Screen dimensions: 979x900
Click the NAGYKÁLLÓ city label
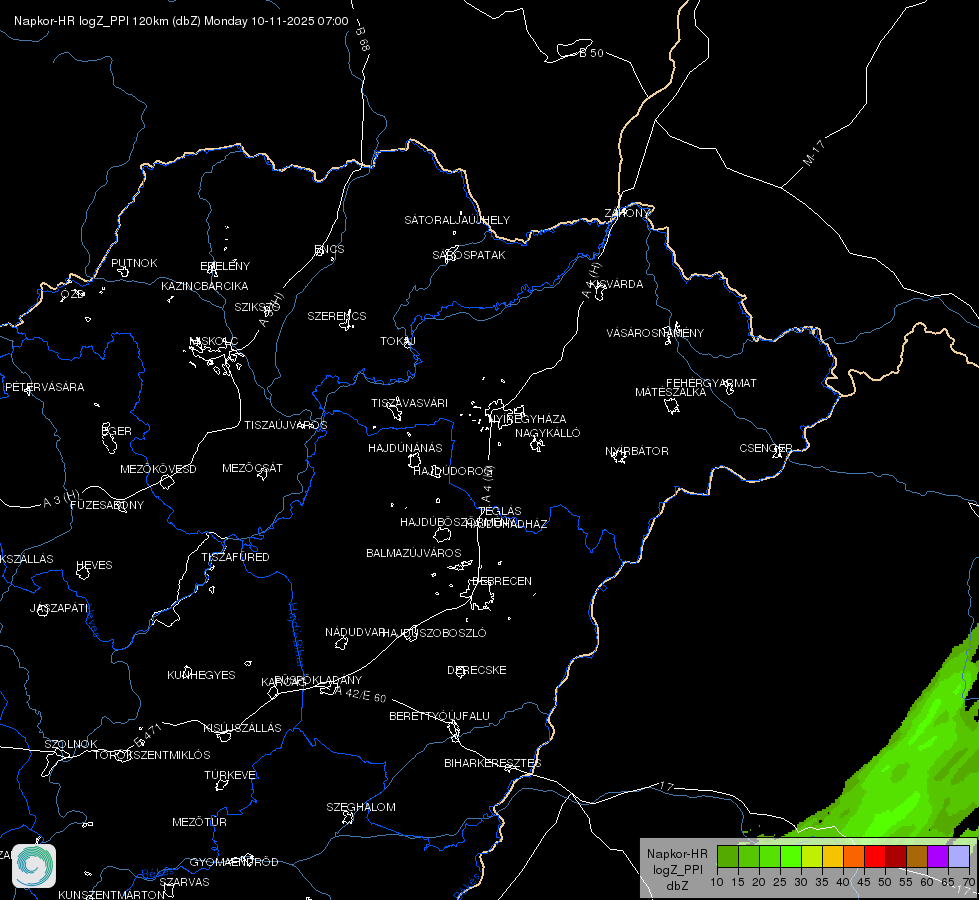pos(548,433)
